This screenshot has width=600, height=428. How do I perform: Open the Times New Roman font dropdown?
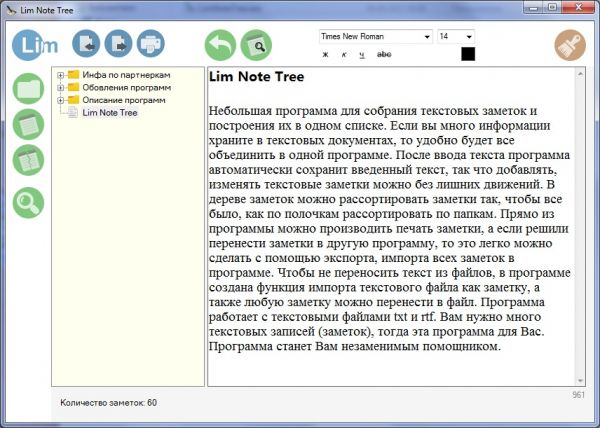click(x=426, y=36)
